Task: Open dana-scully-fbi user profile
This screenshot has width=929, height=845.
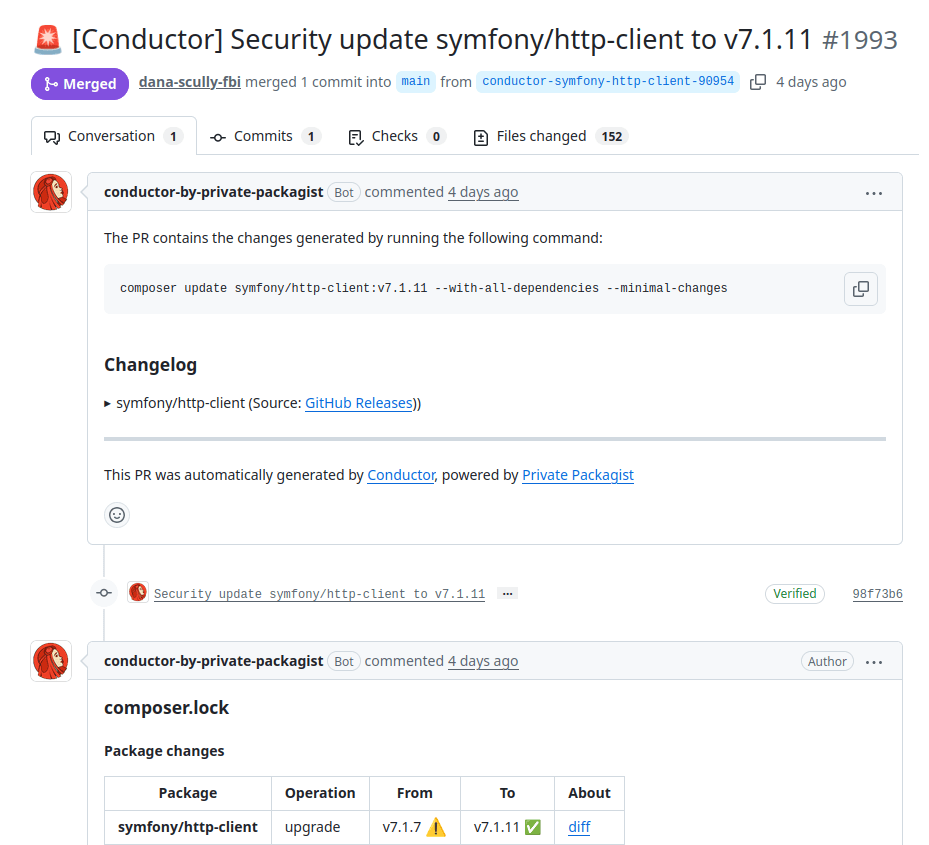Action: pyautogui.click(x=190, y=82)
